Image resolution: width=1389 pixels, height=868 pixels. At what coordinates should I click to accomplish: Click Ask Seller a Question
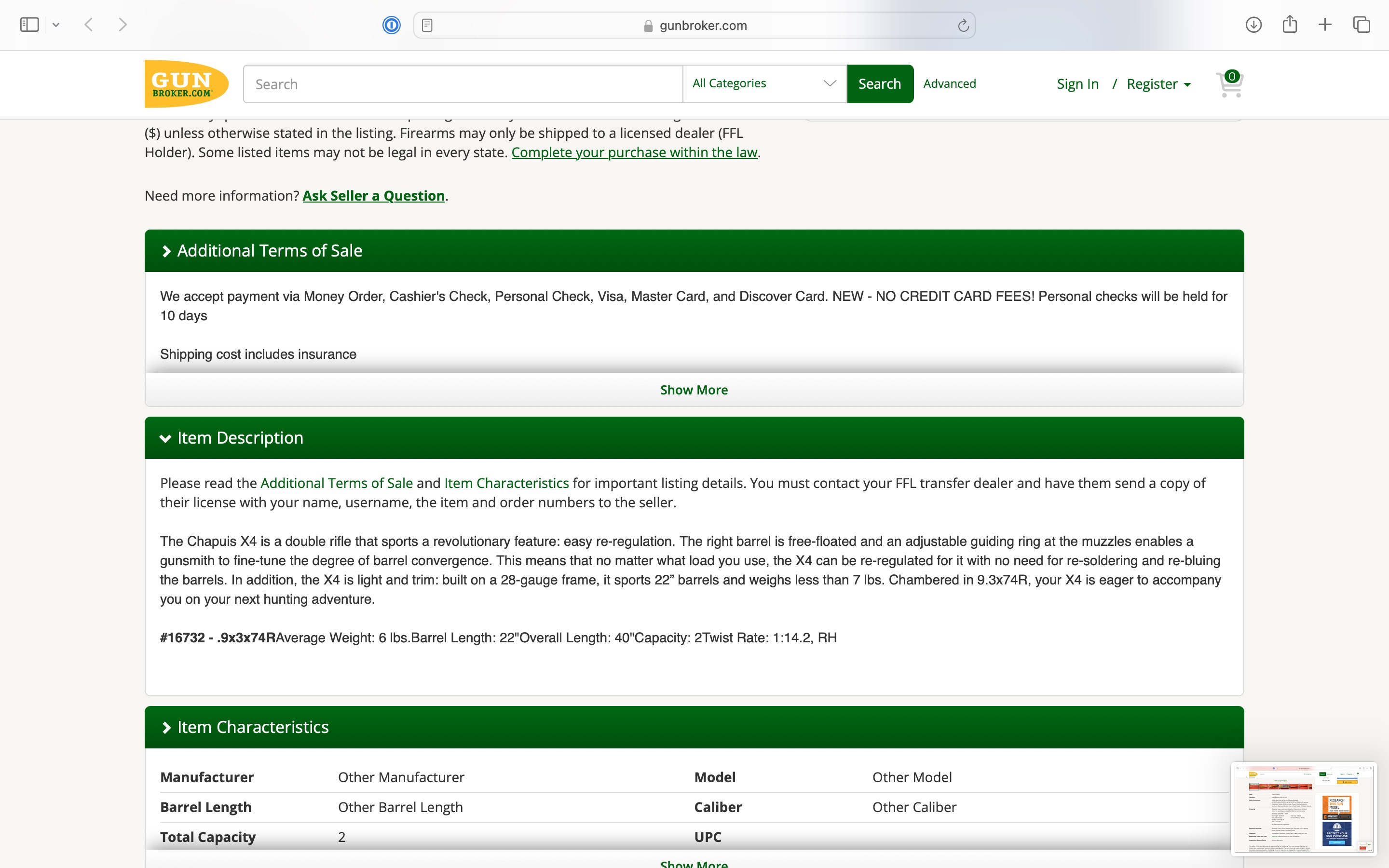pos(374,196)
